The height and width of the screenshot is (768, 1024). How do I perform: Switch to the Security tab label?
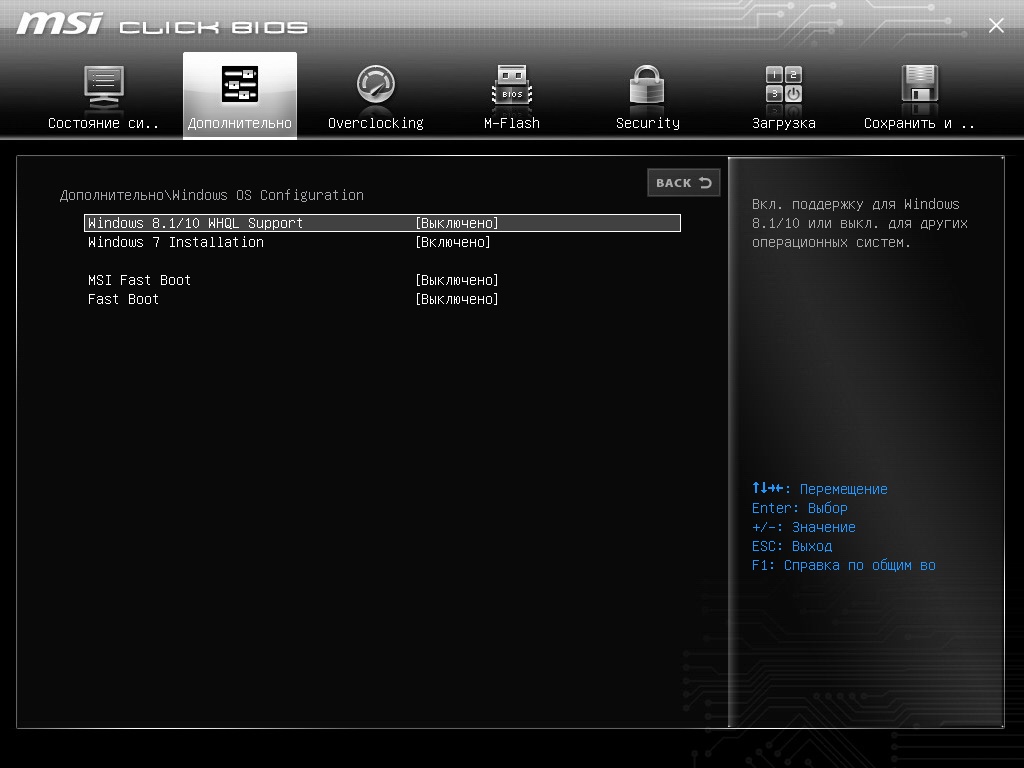648,123
